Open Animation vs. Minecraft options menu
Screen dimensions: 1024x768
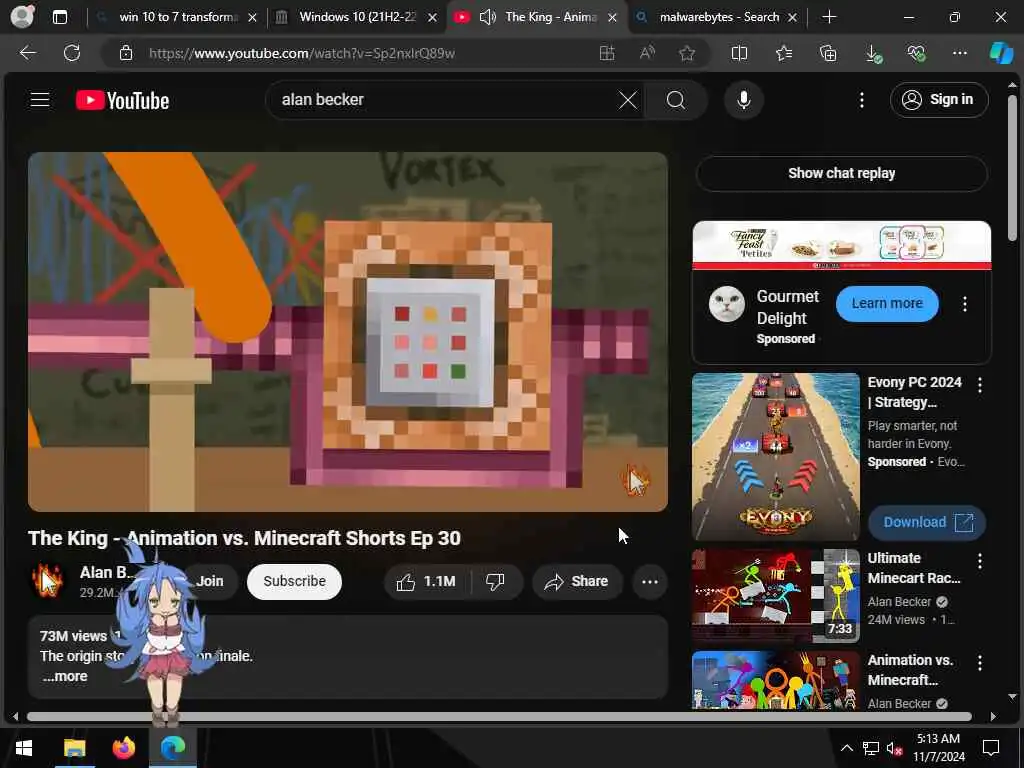[980, 663]
